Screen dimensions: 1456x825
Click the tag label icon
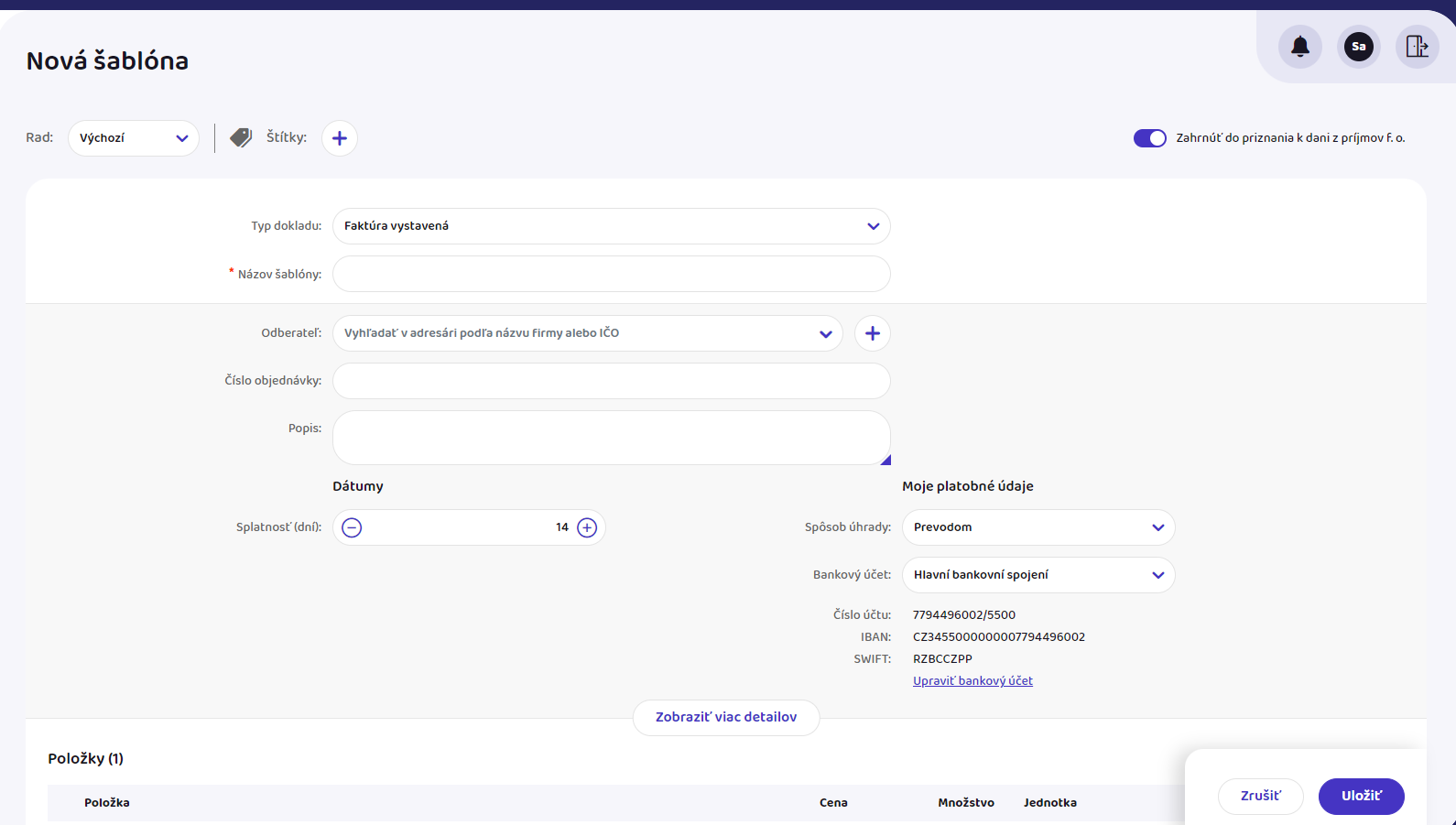241,137
